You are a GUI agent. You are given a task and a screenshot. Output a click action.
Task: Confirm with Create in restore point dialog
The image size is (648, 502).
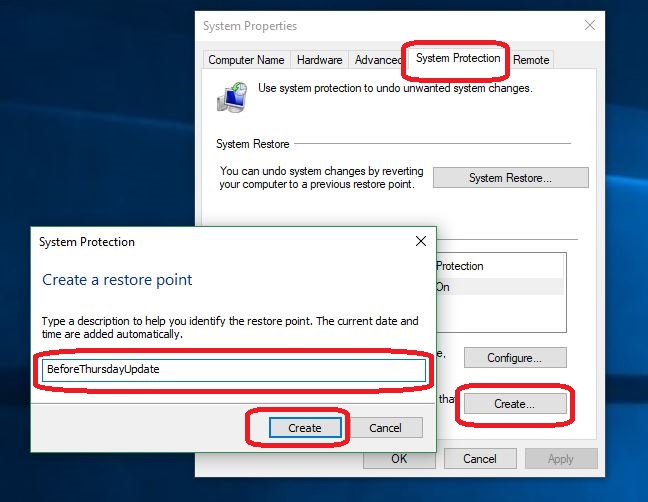coord(304,428)
